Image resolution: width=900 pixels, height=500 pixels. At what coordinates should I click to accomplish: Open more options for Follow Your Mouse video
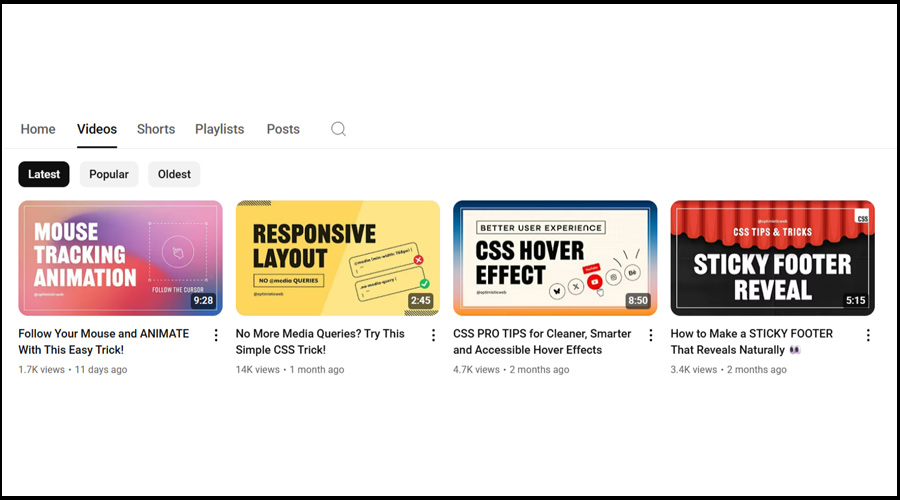tap(216, 335)
